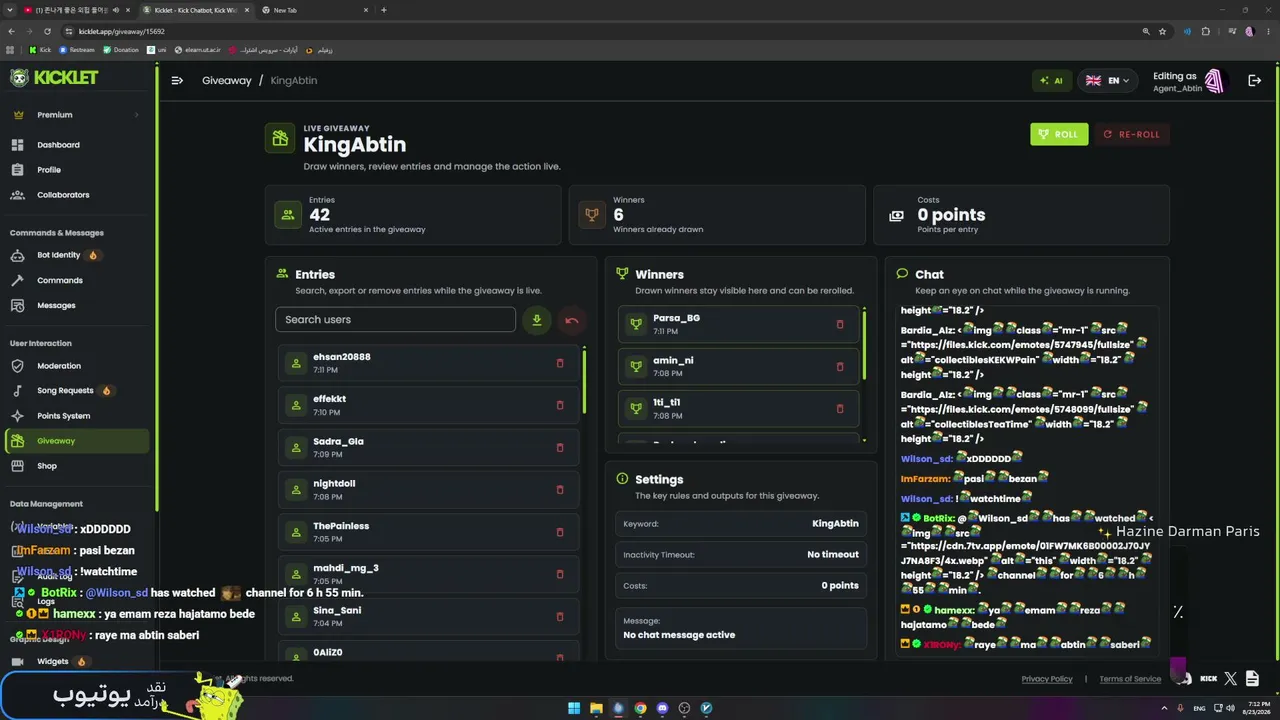Switch to the New Tab browser tab
Screen dimensions: 1280x720
(312, 10)
